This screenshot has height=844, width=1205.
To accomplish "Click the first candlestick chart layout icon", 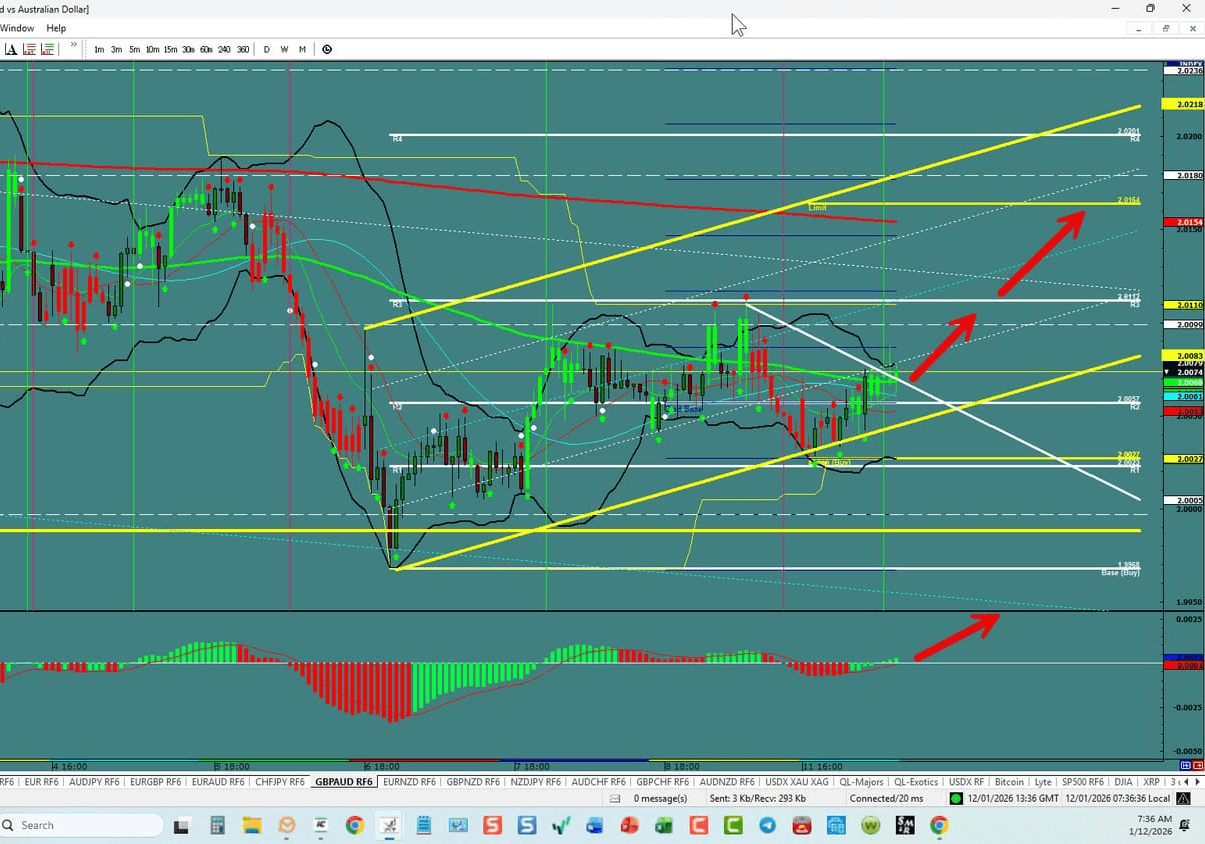I will [x=31, y=48].
